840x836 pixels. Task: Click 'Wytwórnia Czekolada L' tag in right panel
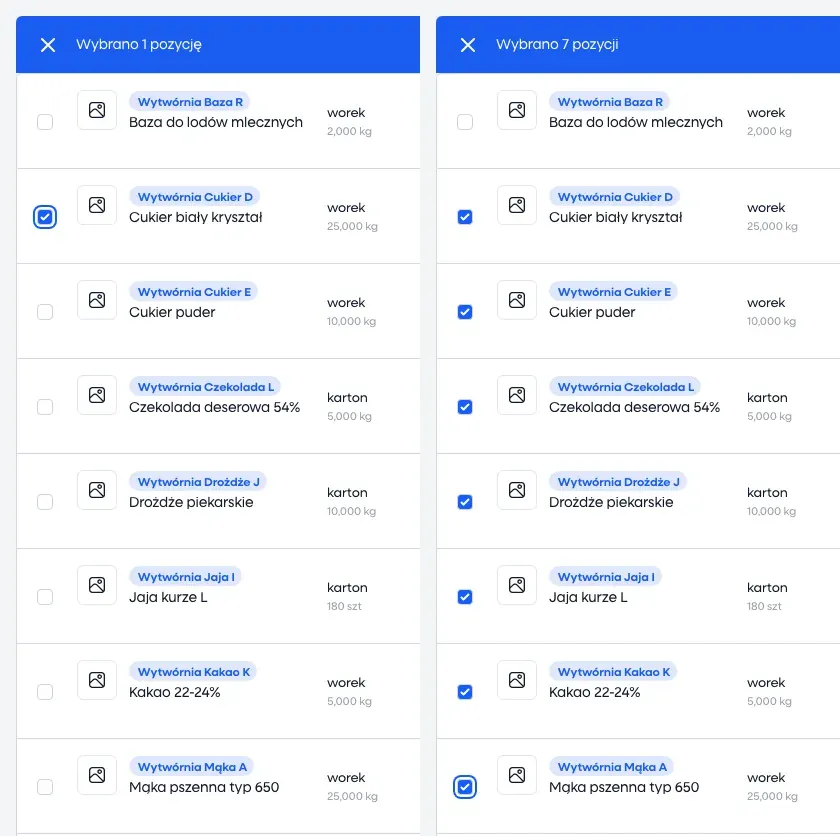625,387
